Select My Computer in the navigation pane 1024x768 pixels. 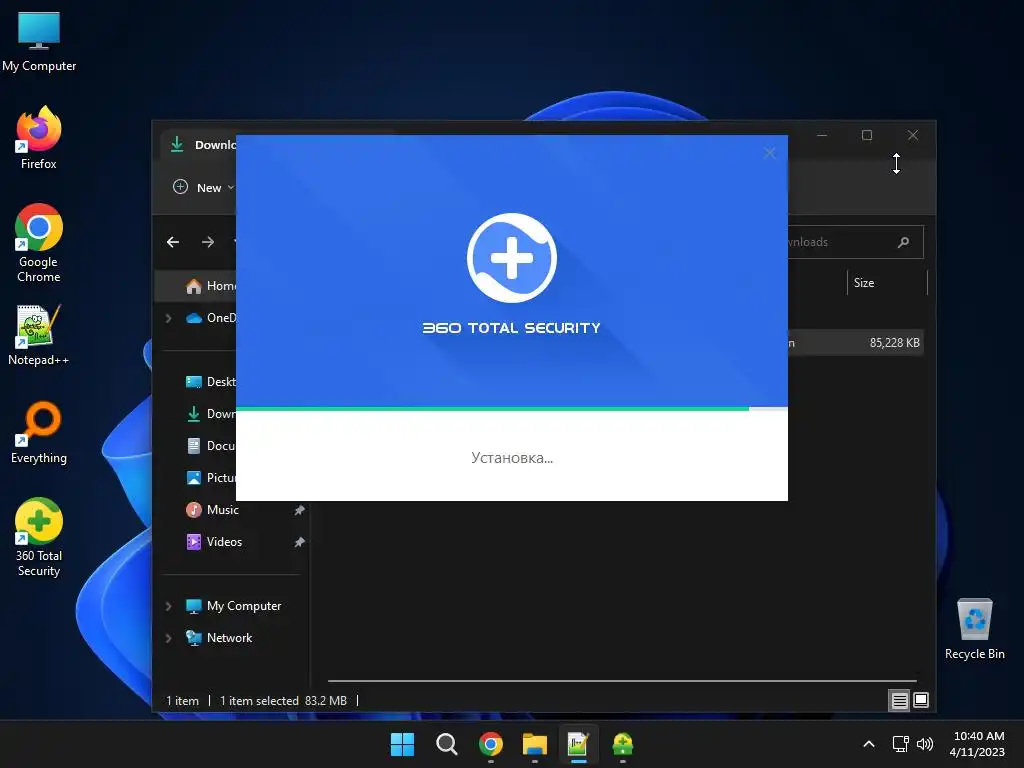pos(233,606)
